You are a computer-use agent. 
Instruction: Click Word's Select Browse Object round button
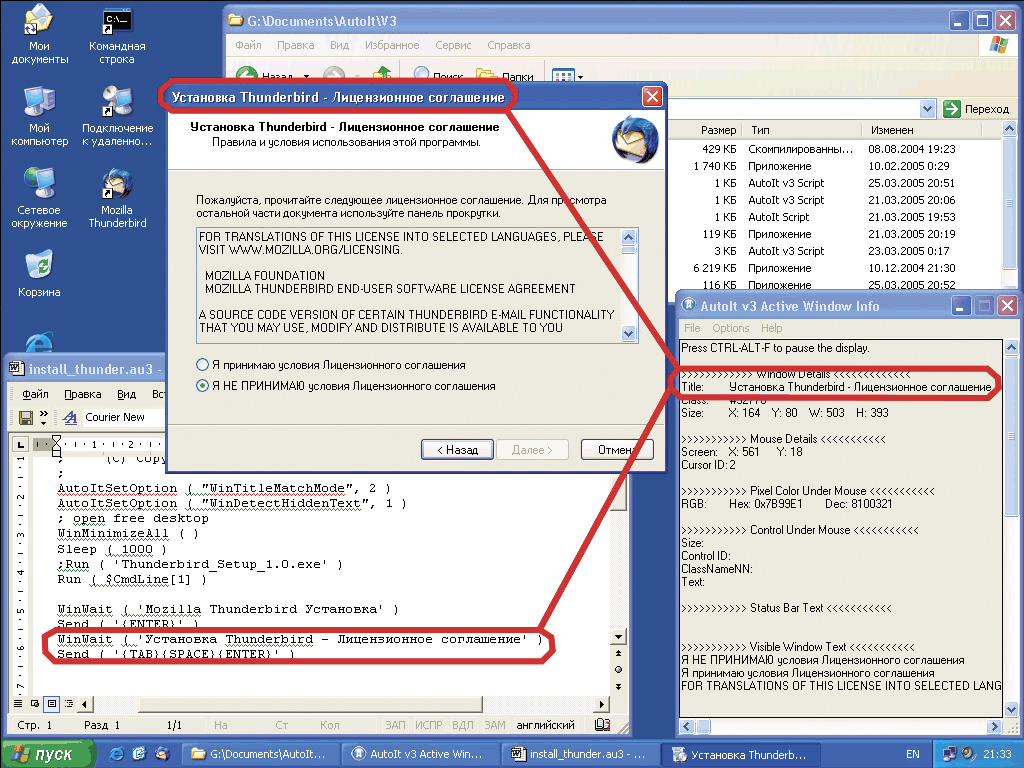pyautogui.click(x=618, y=669)
